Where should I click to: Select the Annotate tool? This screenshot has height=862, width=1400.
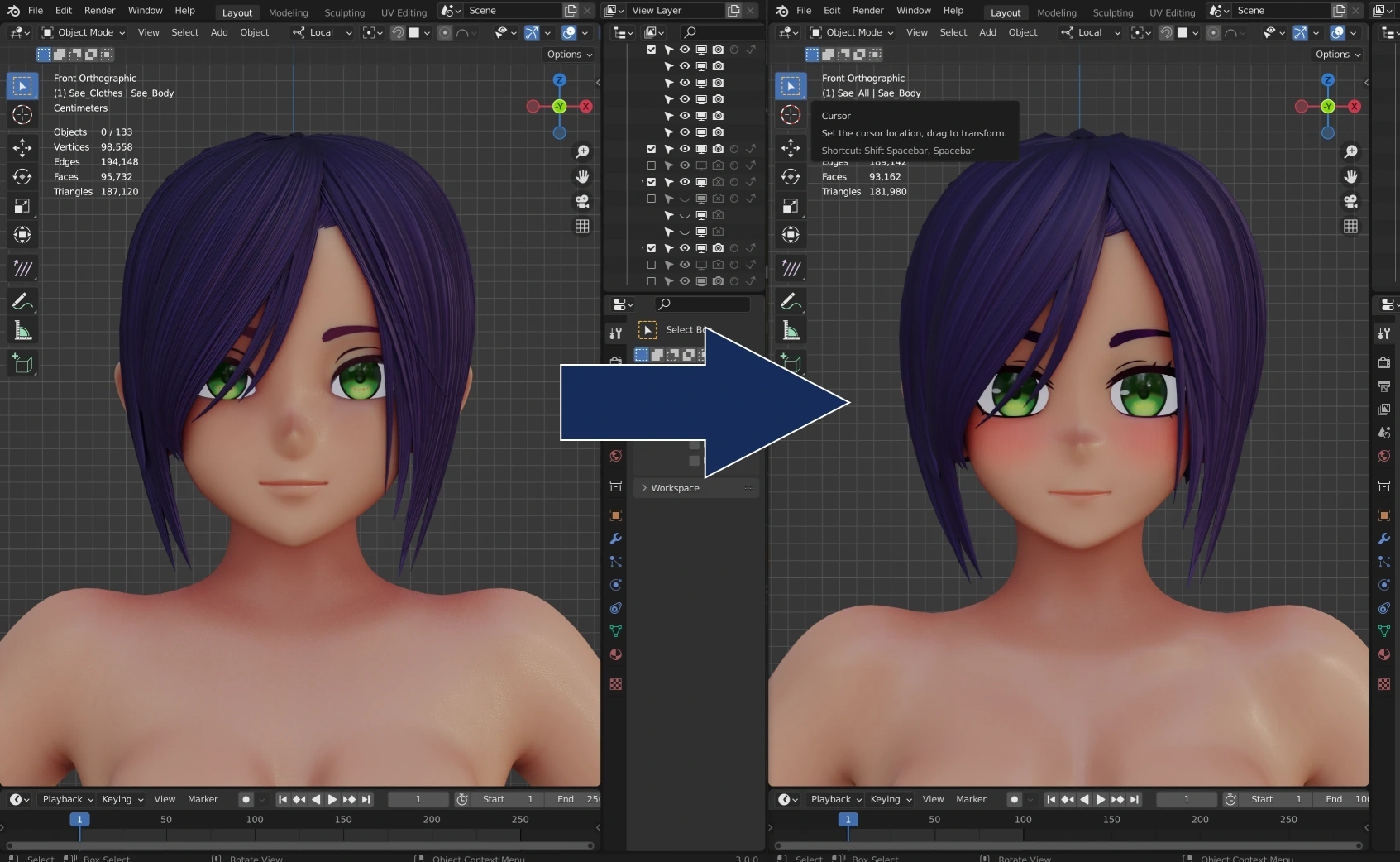point(22,302)
